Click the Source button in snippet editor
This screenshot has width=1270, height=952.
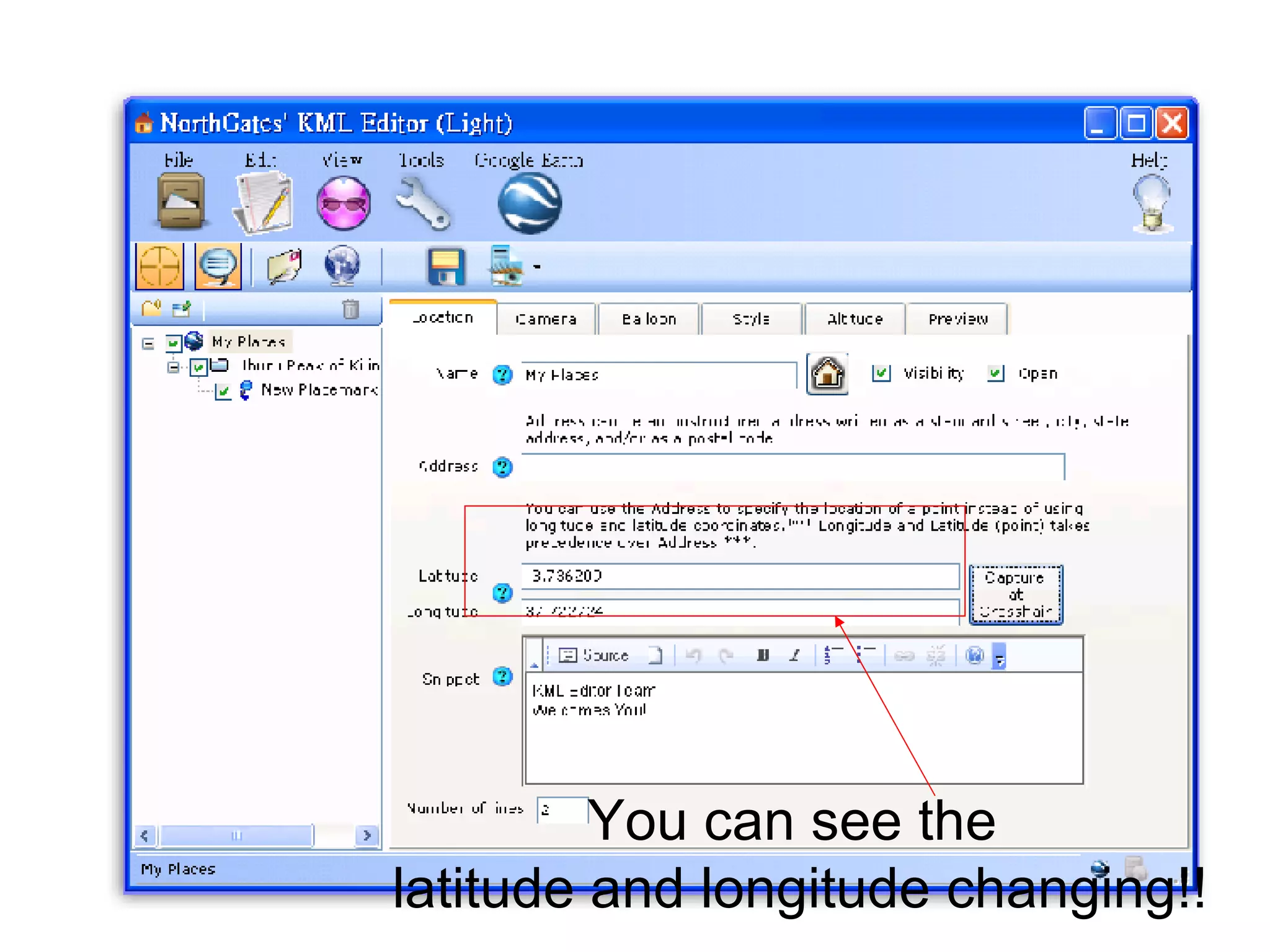tap(594, 656)
